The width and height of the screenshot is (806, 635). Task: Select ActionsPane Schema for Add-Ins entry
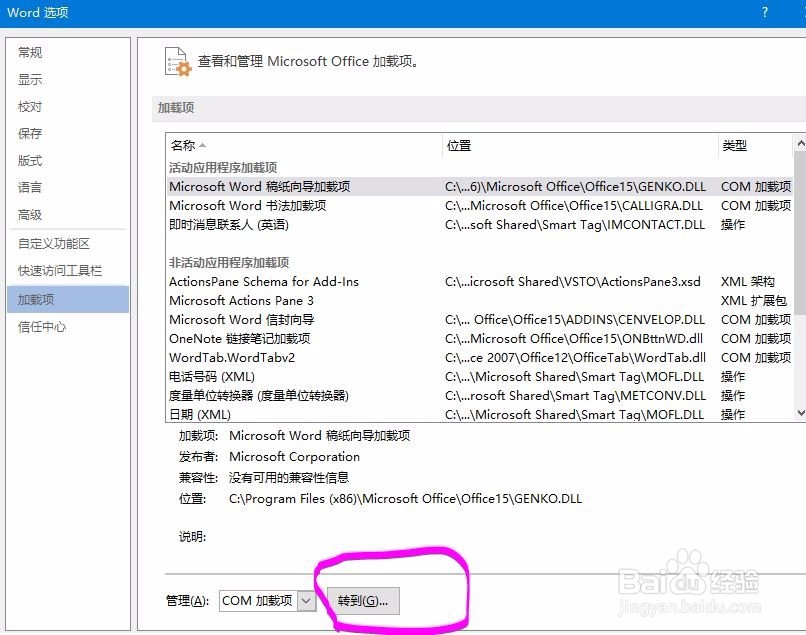coord(263,281)
